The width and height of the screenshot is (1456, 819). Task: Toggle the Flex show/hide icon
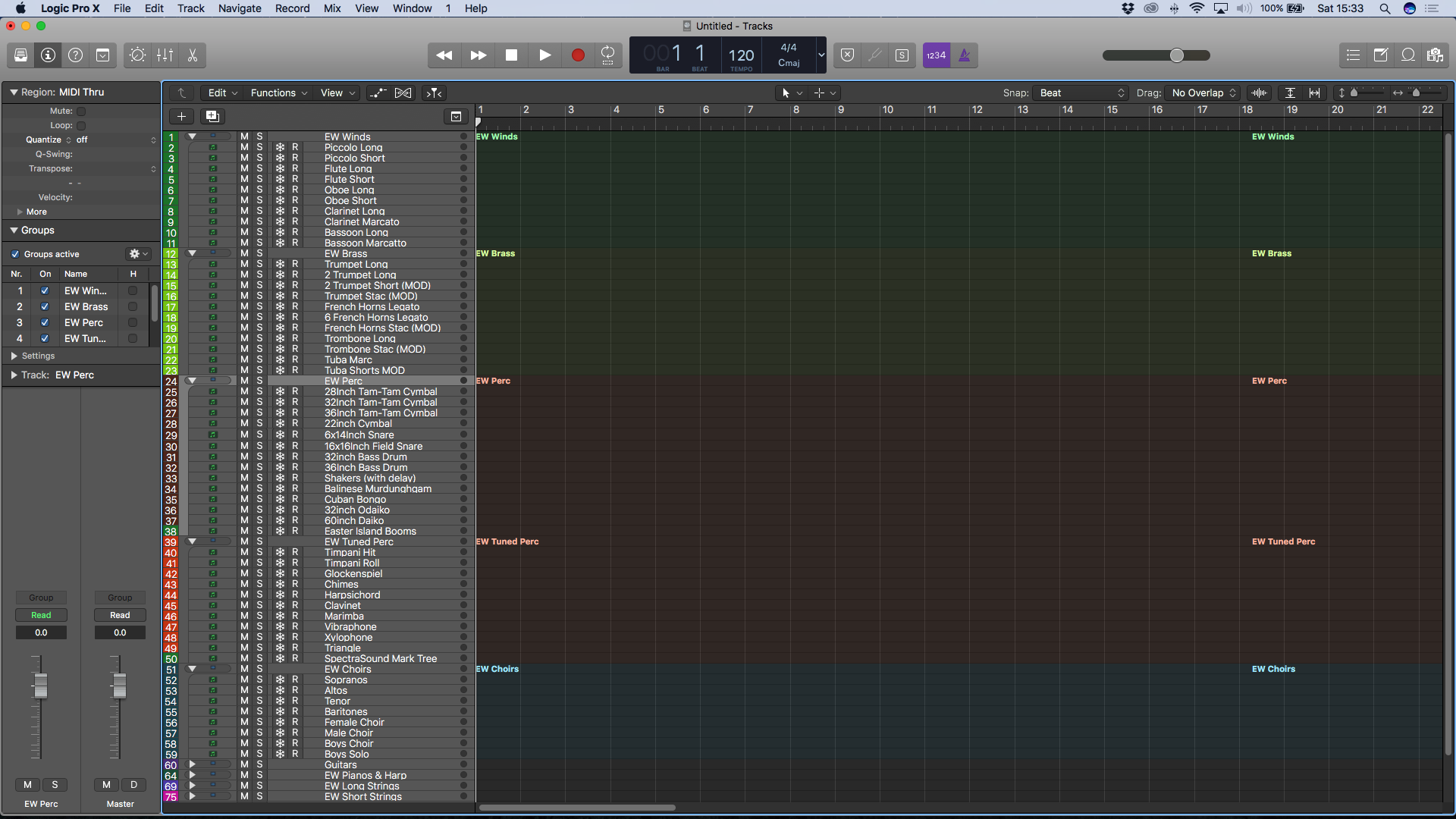[x=403, y=93]
